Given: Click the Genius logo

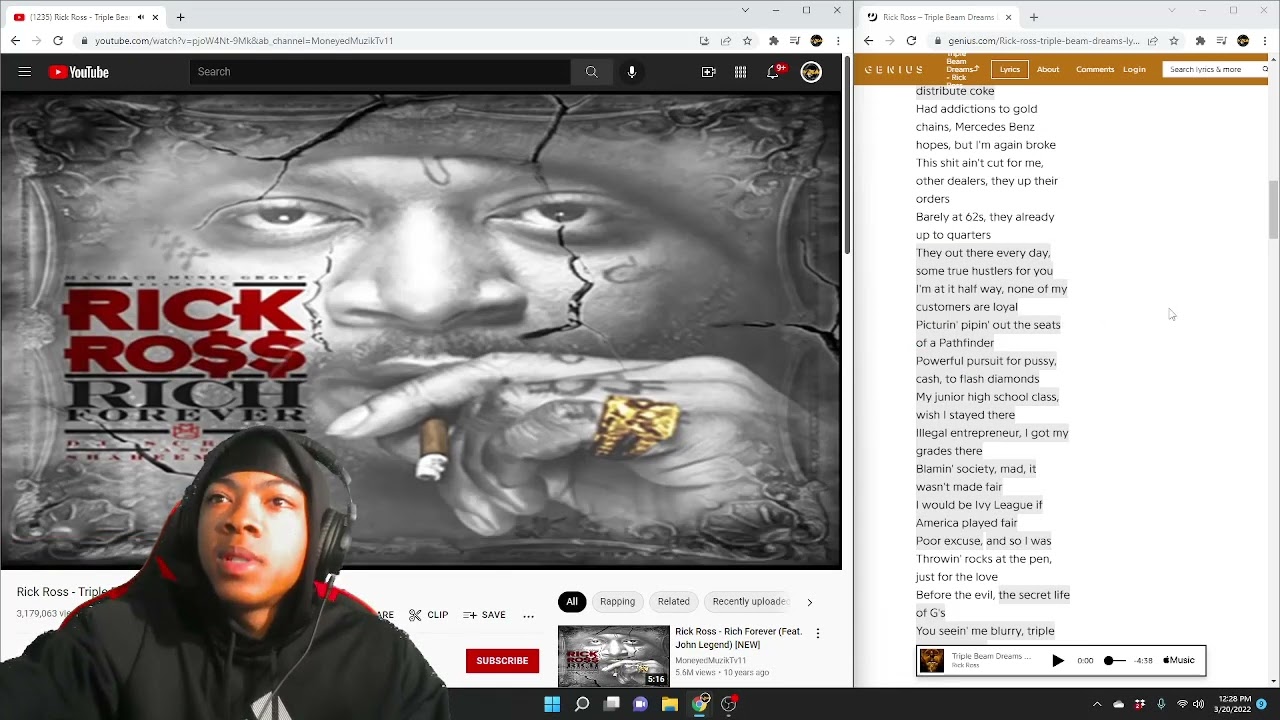Looking at the screenshot, I should (894, 69).
